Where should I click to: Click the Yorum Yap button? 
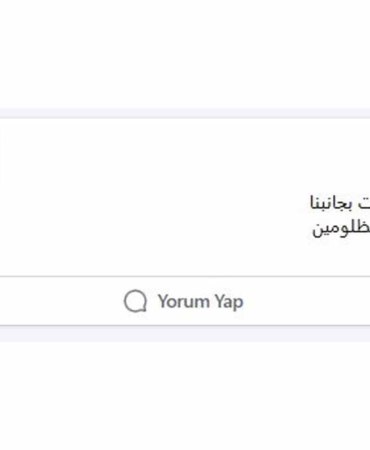point(184,301)
